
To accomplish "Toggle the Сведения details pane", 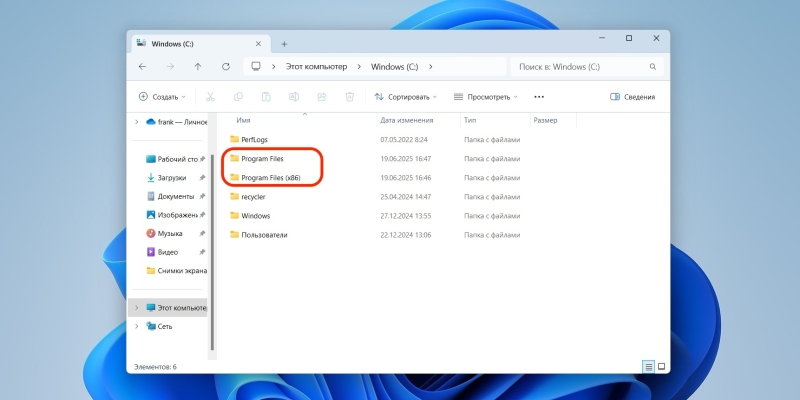I will tap(633, 96).
